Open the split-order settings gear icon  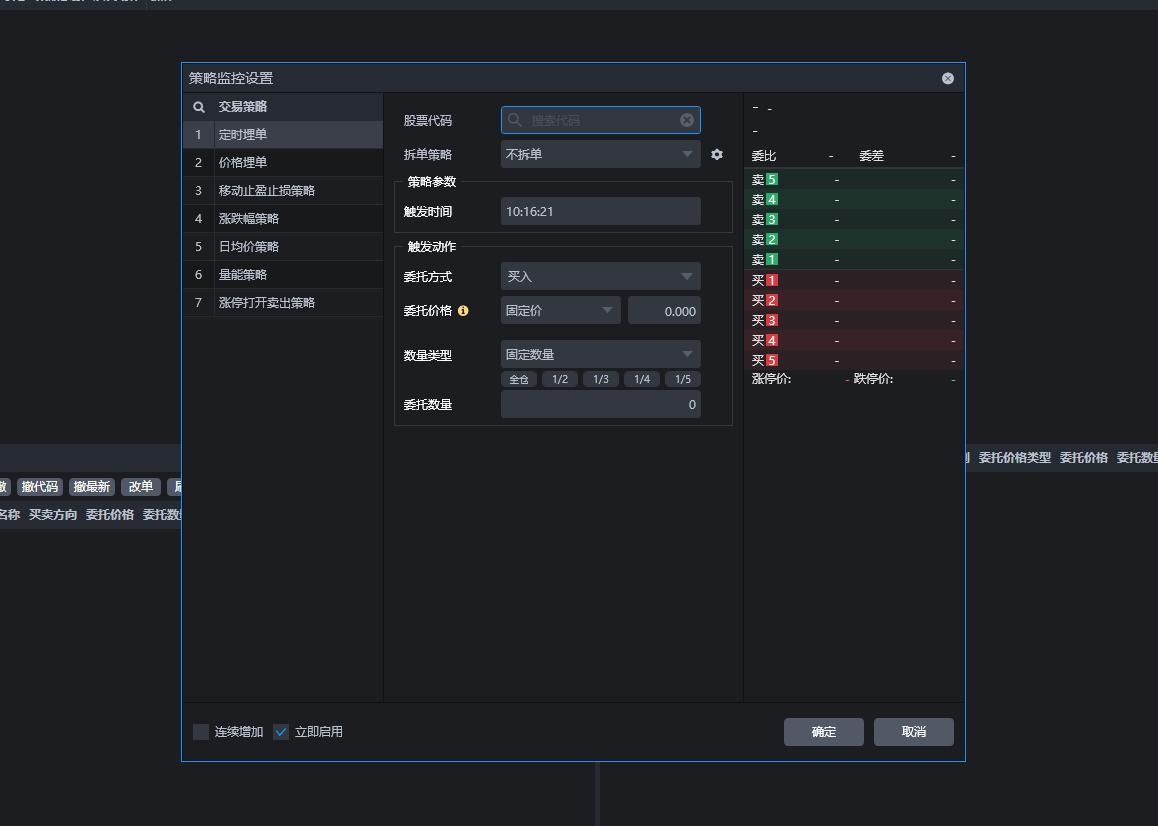coord(716,155)
